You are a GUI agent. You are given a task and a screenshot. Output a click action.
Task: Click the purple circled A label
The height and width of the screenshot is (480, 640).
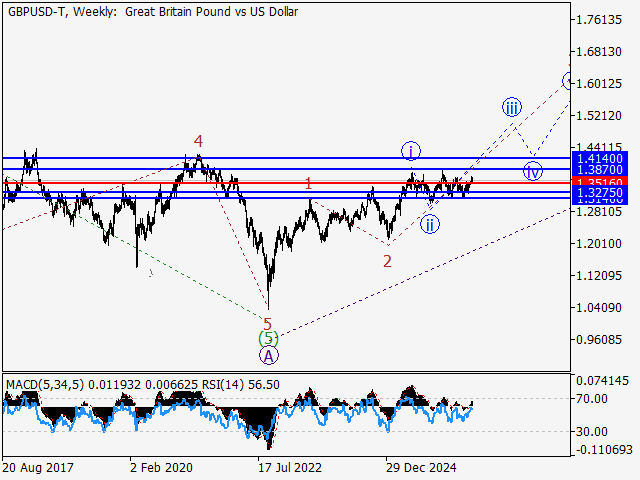pos(269,356)
